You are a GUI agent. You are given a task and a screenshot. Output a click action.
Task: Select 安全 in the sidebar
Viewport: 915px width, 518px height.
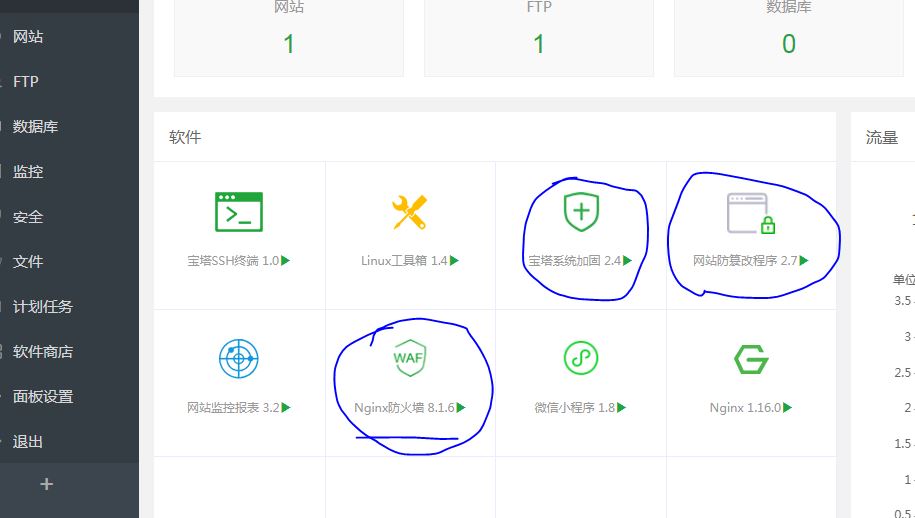pos(28,217)
